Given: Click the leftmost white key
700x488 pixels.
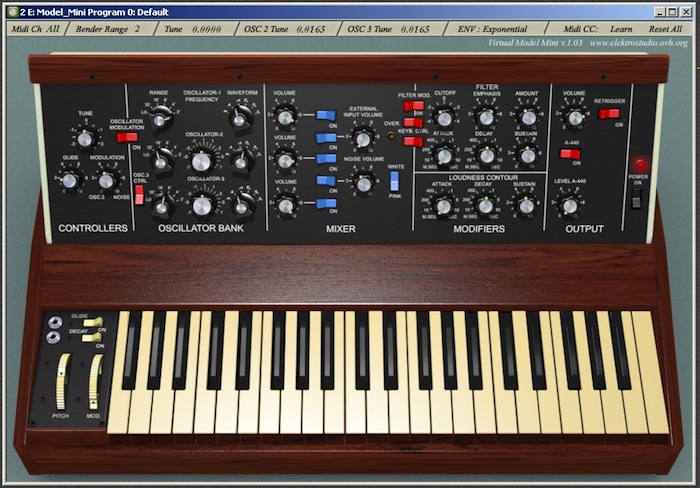Looking at the screenshot, I should tap(118, 402).
